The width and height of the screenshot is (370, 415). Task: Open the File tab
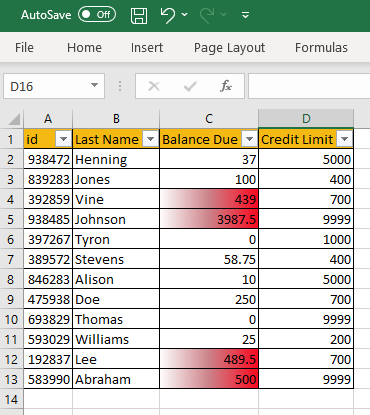coord(24,48)
